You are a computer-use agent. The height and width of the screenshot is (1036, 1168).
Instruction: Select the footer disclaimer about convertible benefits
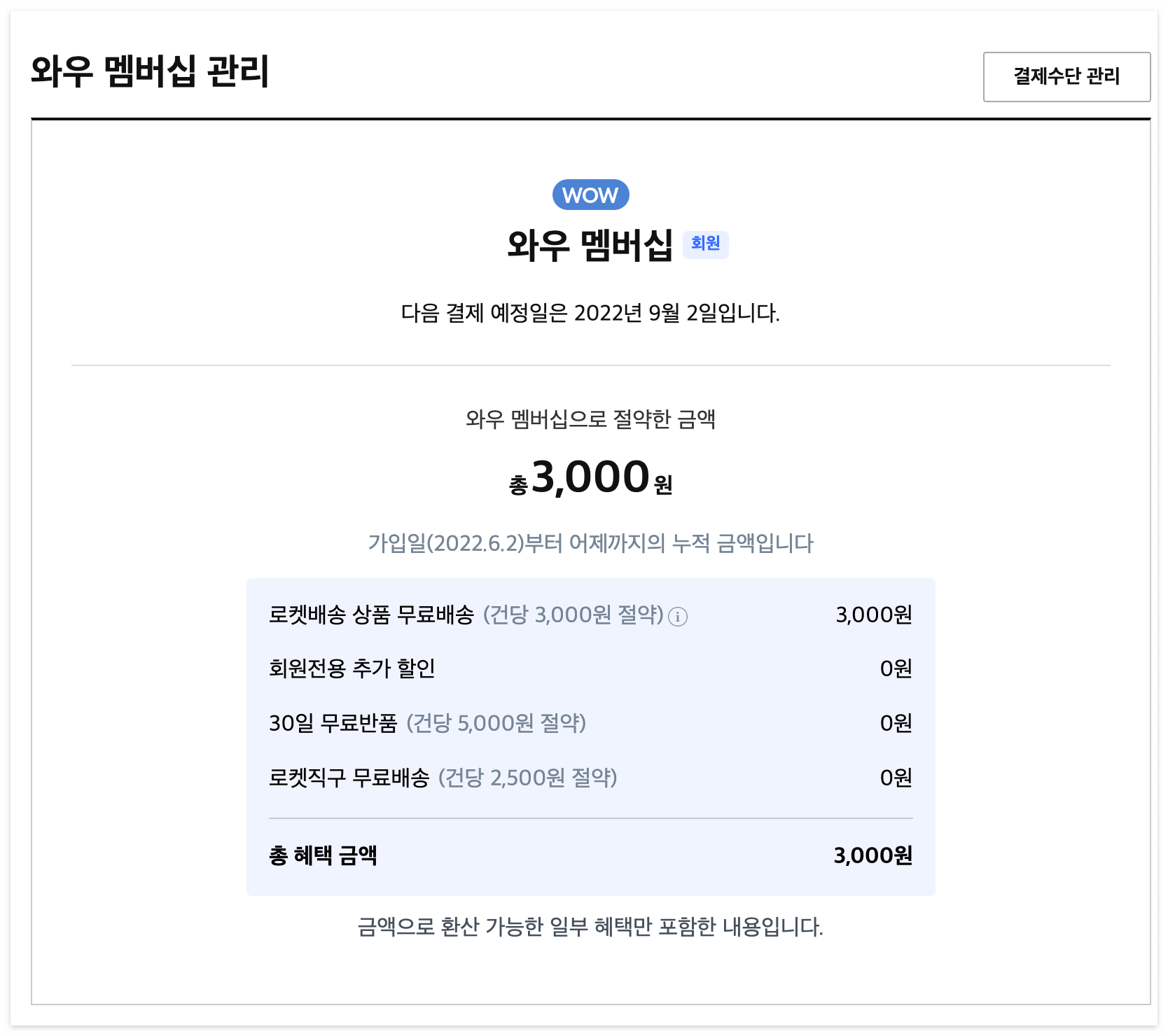coord(590,925)
